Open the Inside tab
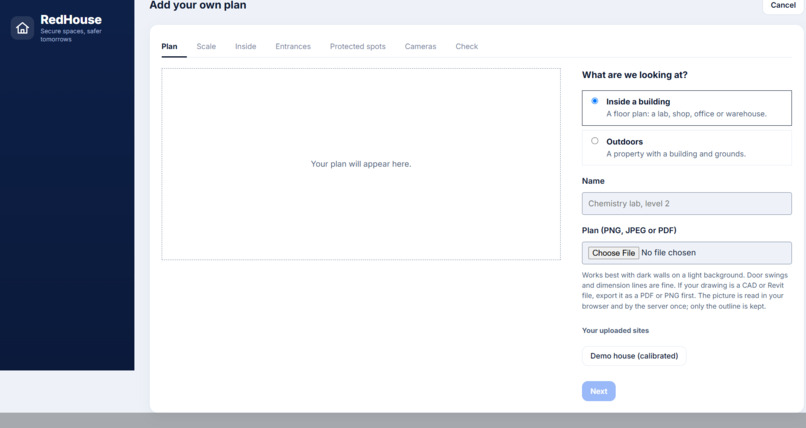Image resolution: width=806 pixels, height=428 pixels. 246,46
